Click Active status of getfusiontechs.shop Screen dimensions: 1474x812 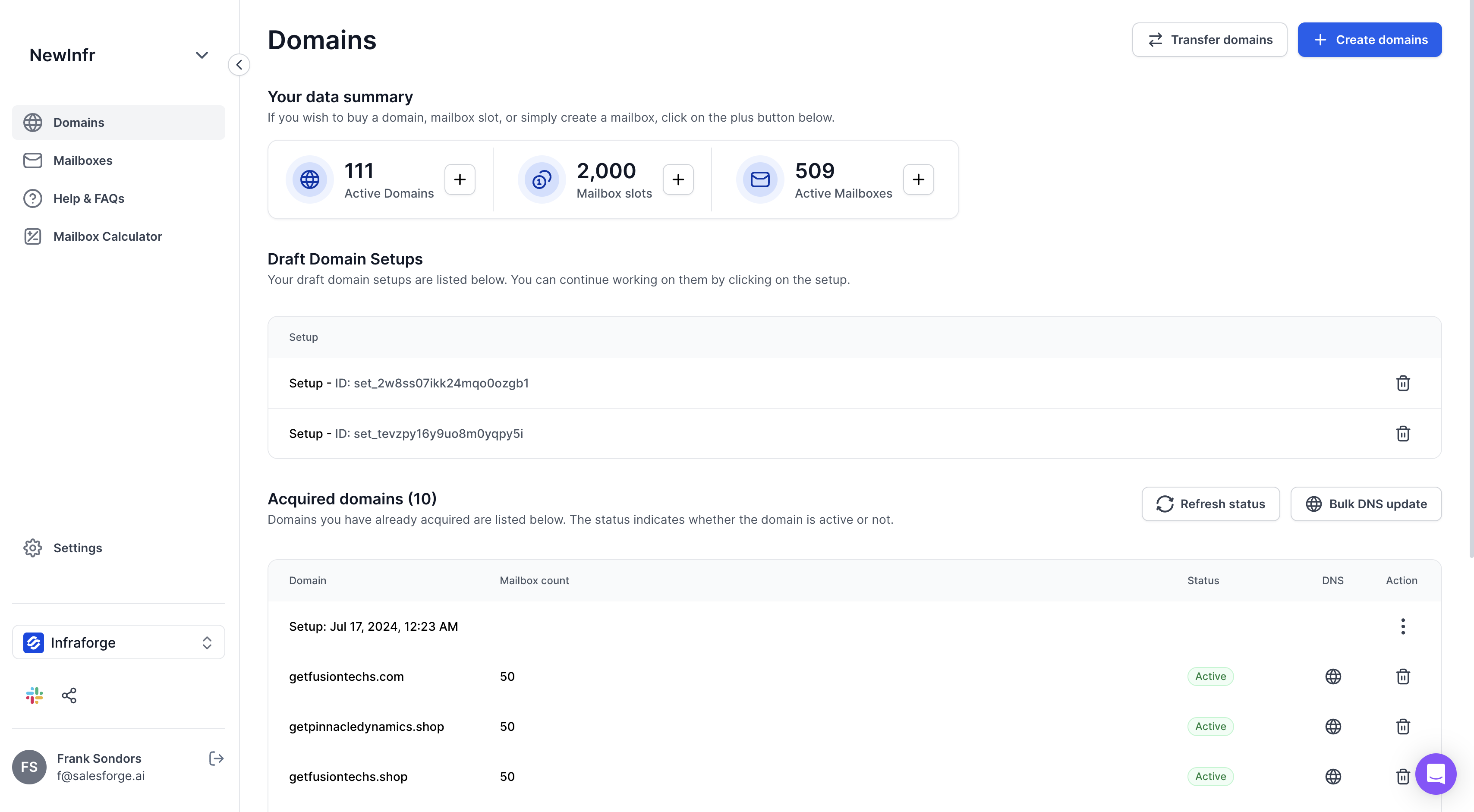click(1210, 777)
